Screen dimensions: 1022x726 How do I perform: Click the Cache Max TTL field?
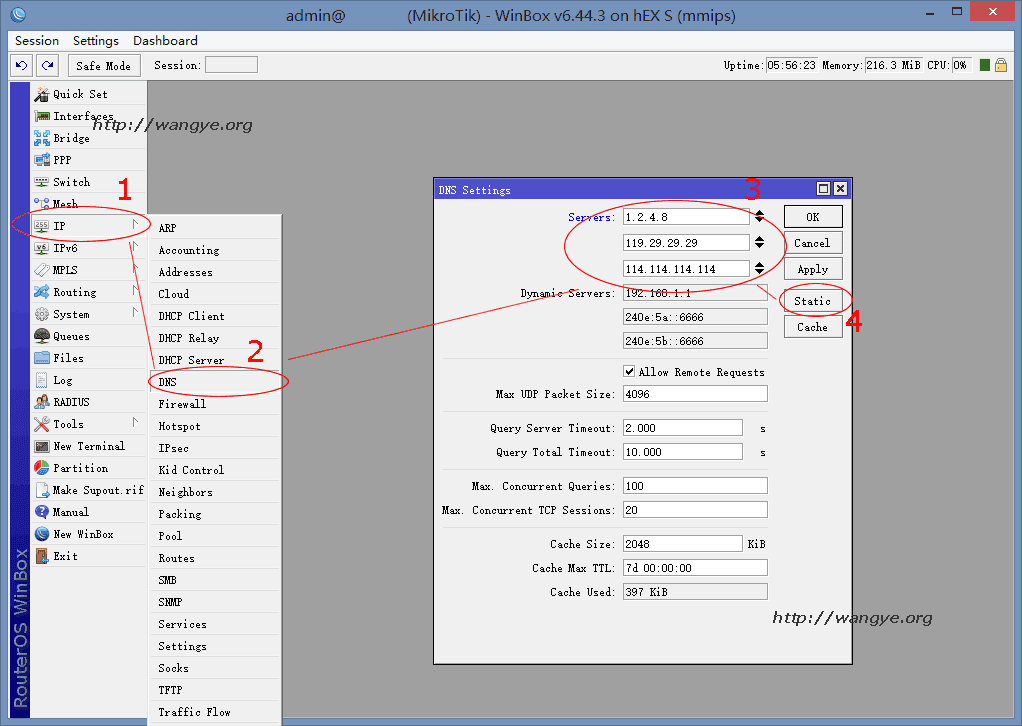tap(695, 568)
